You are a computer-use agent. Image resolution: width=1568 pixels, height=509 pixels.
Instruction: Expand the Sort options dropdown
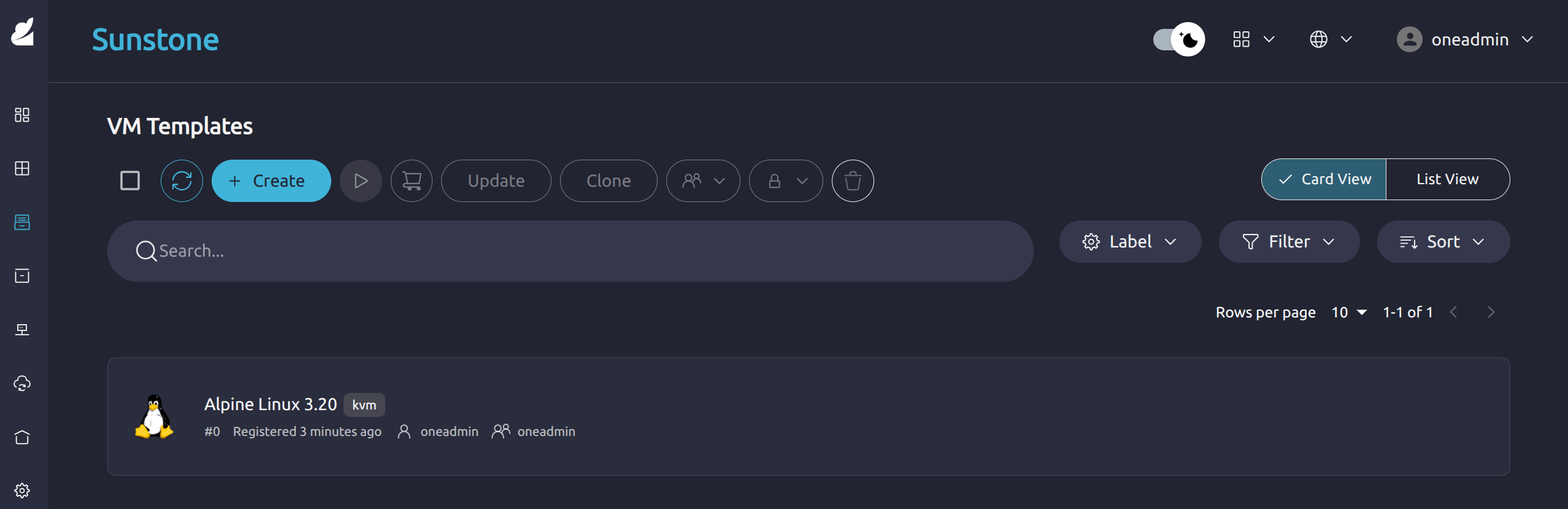1443,241
